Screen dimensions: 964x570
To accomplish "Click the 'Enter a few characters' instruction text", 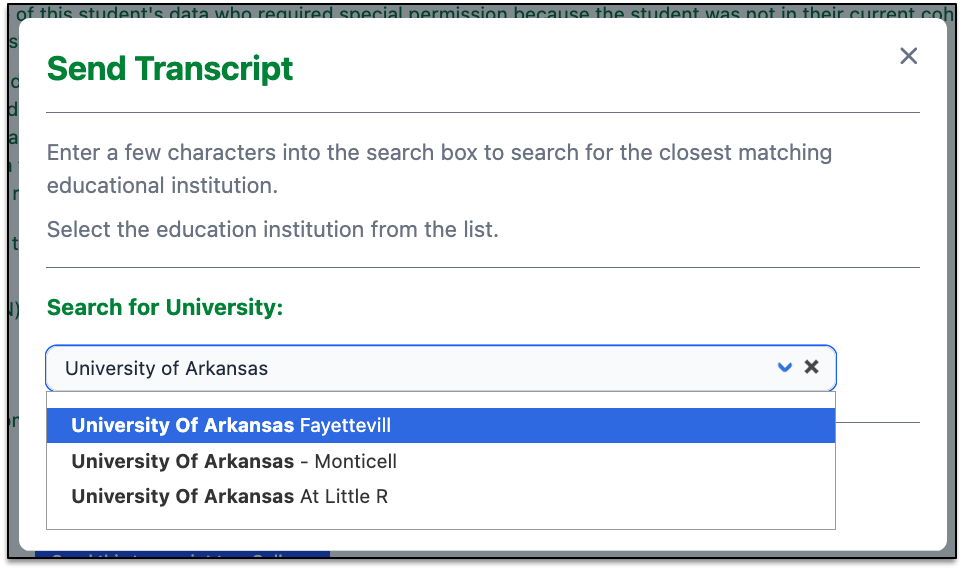I will click(x=440, y=168).
